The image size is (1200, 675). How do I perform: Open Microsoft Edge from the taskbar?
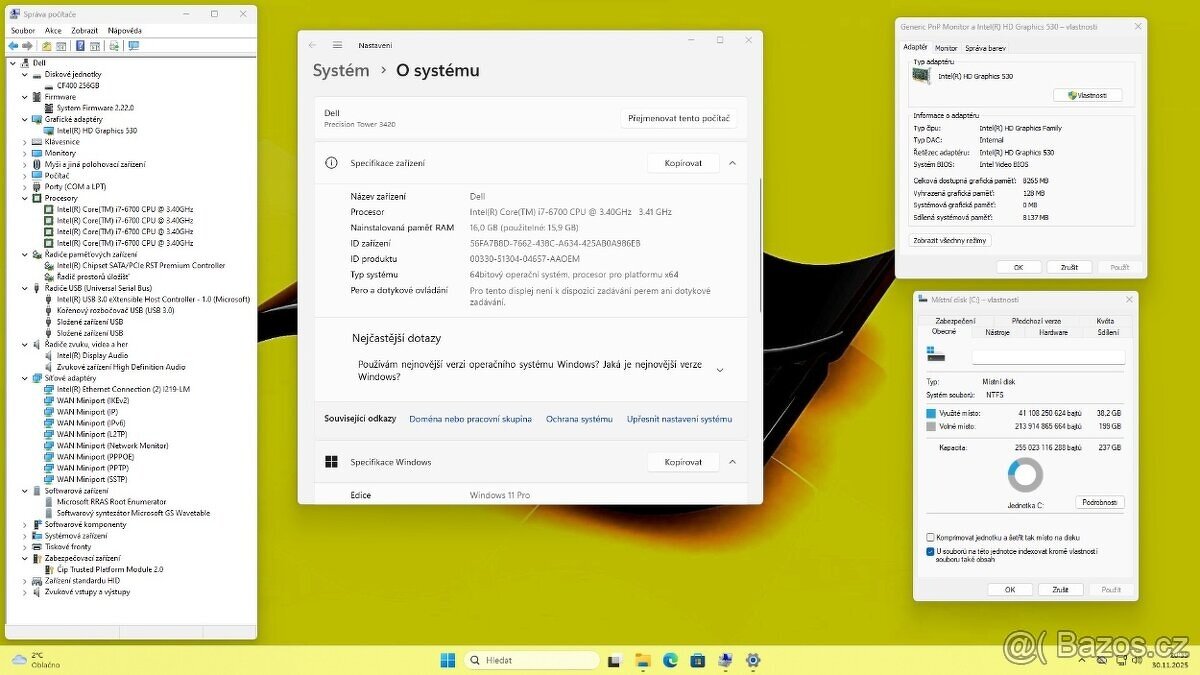[x=670, y=660]
